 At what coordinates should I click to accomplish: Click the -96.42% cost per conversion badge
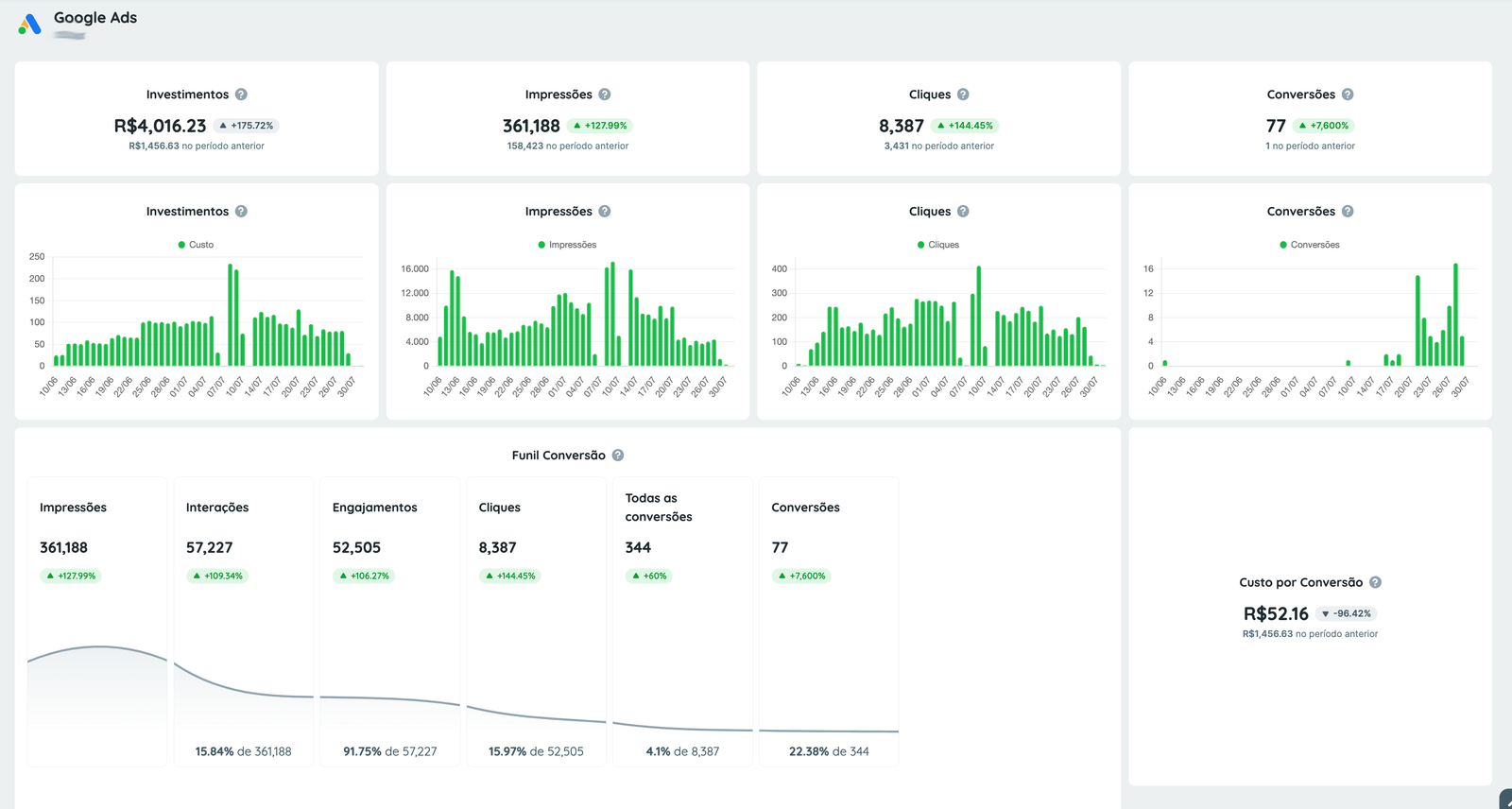click(1346, 614)
